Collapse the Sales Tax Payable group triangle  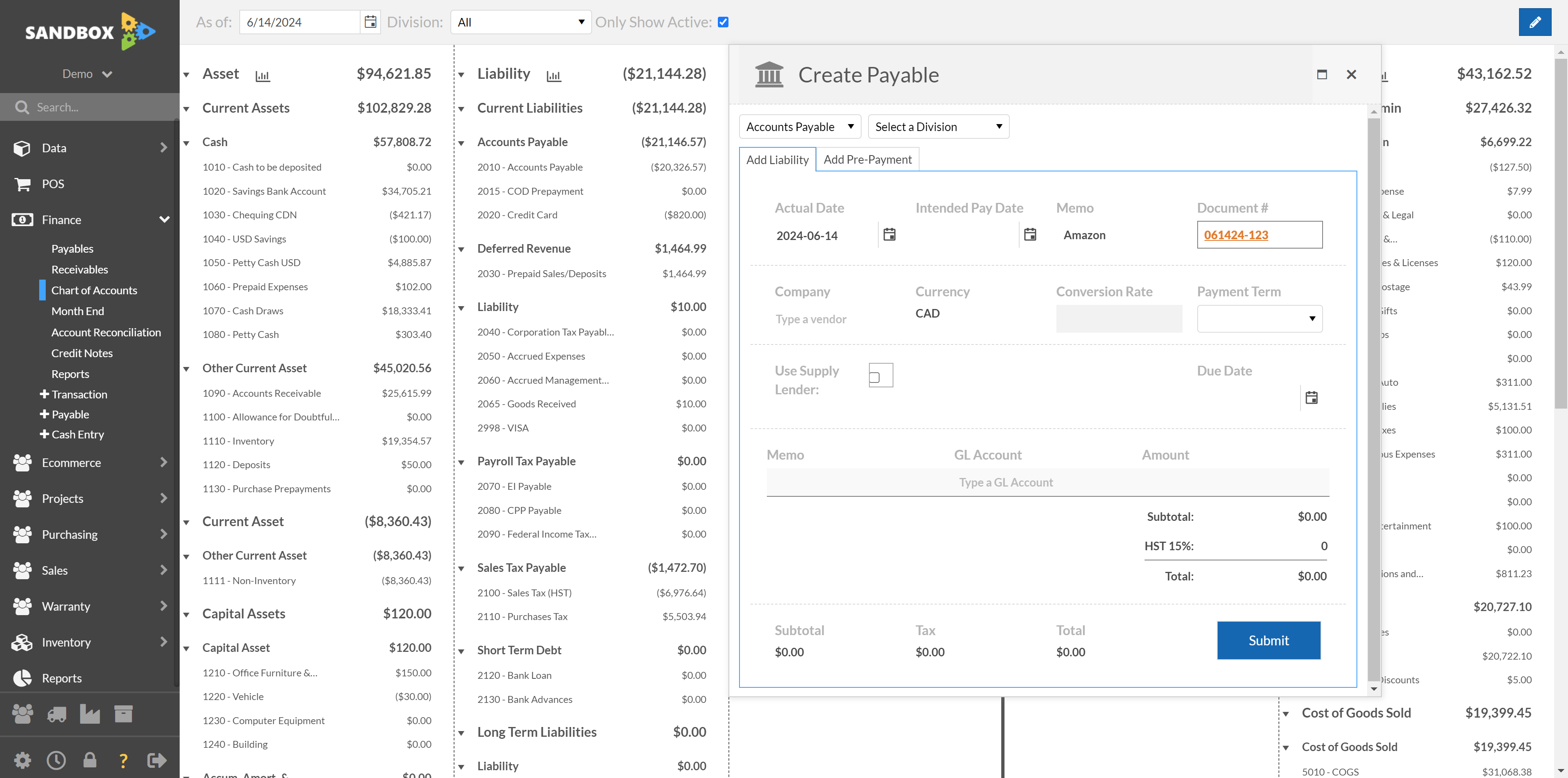461,569
